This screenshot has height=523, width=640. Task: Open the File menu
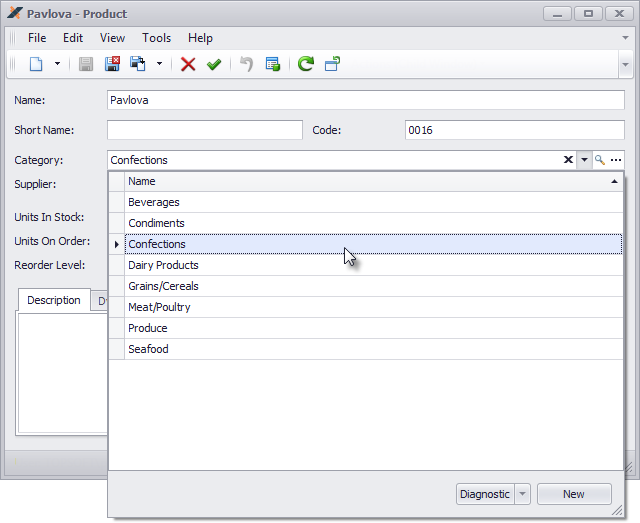pyautogui.click(x=37, y=38)
